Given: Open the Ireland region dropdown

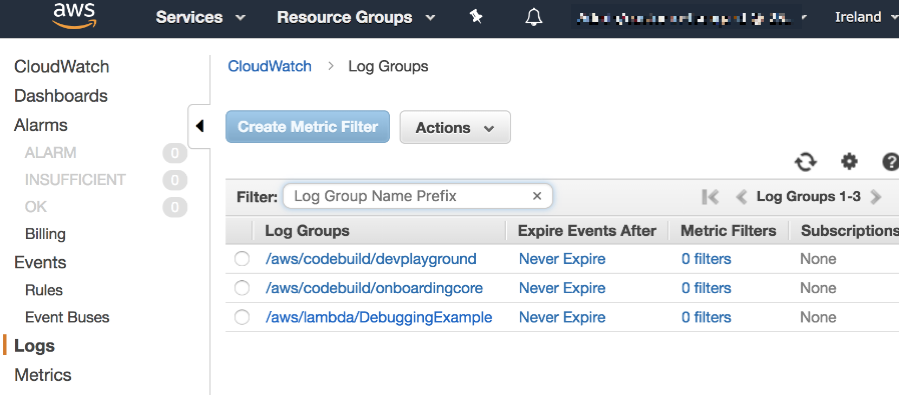Looking at the screenshot, I should 866,17.
